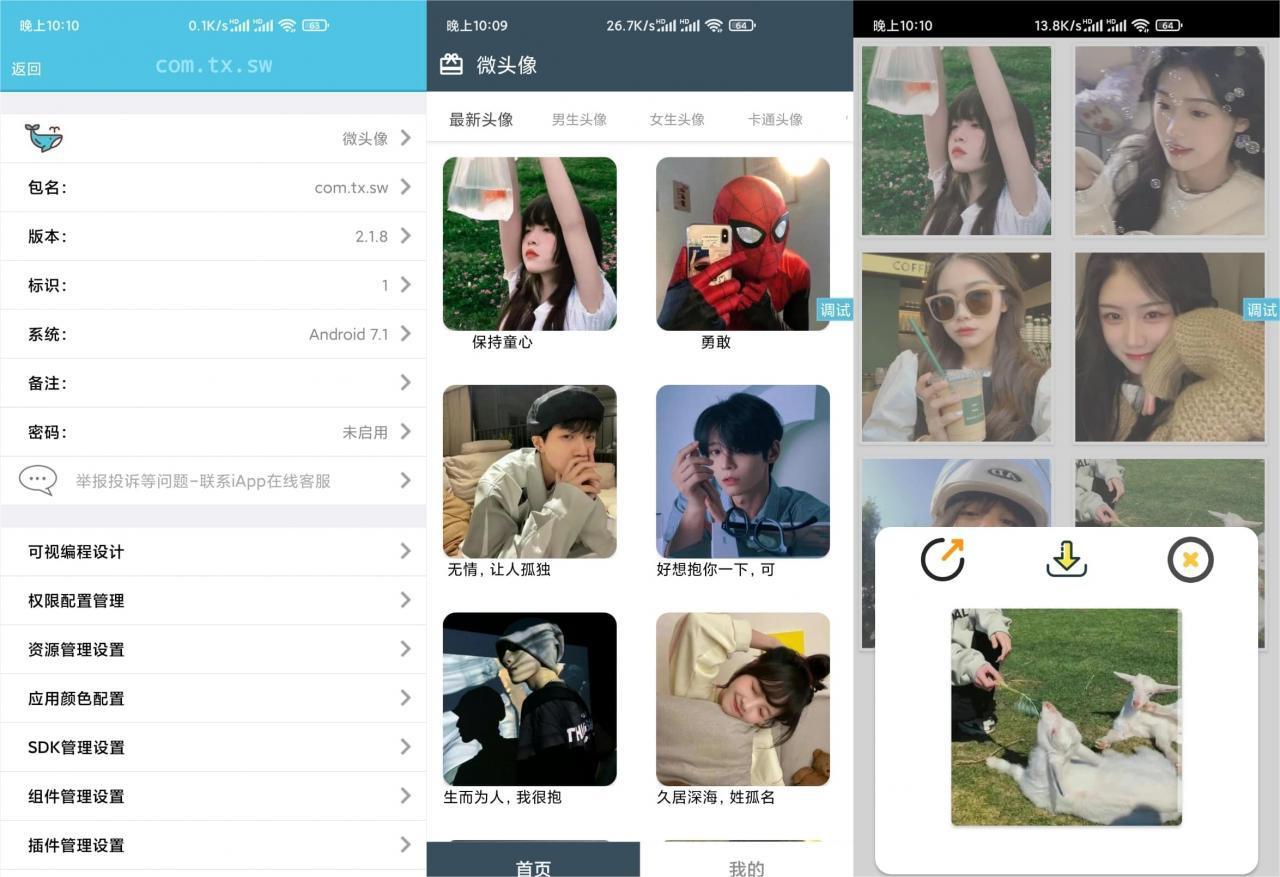Screen dimensions: 1280x877
Task: Open the 可视编程设计 row chevron
Action: (405, 551)
